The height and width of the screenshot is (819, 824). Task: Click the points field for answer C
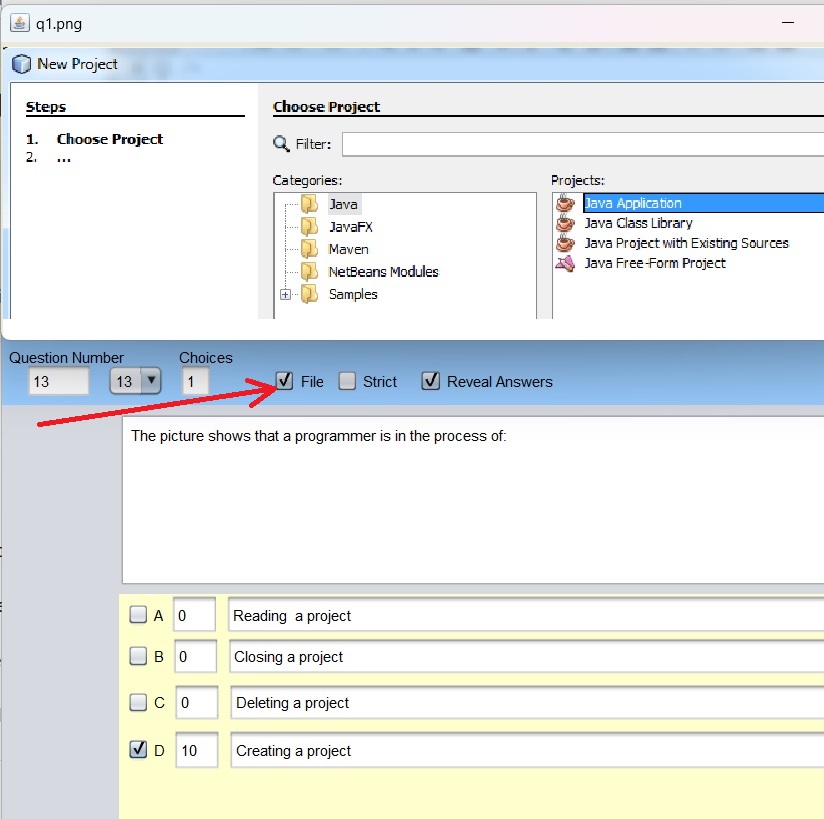[197, 702]
